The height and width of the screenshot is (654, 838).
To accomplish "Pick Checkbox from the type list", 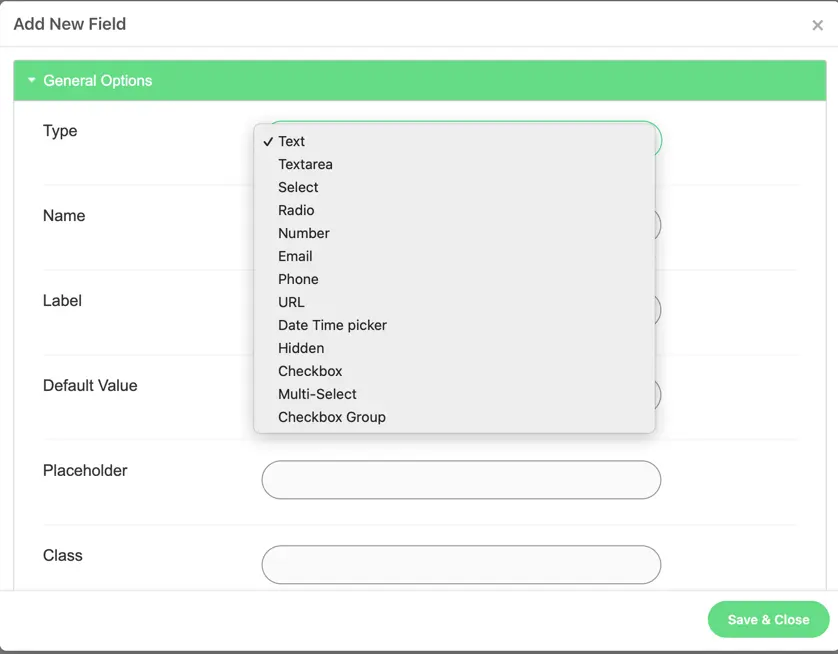I will pyautogui.click(x=310, y=372).
